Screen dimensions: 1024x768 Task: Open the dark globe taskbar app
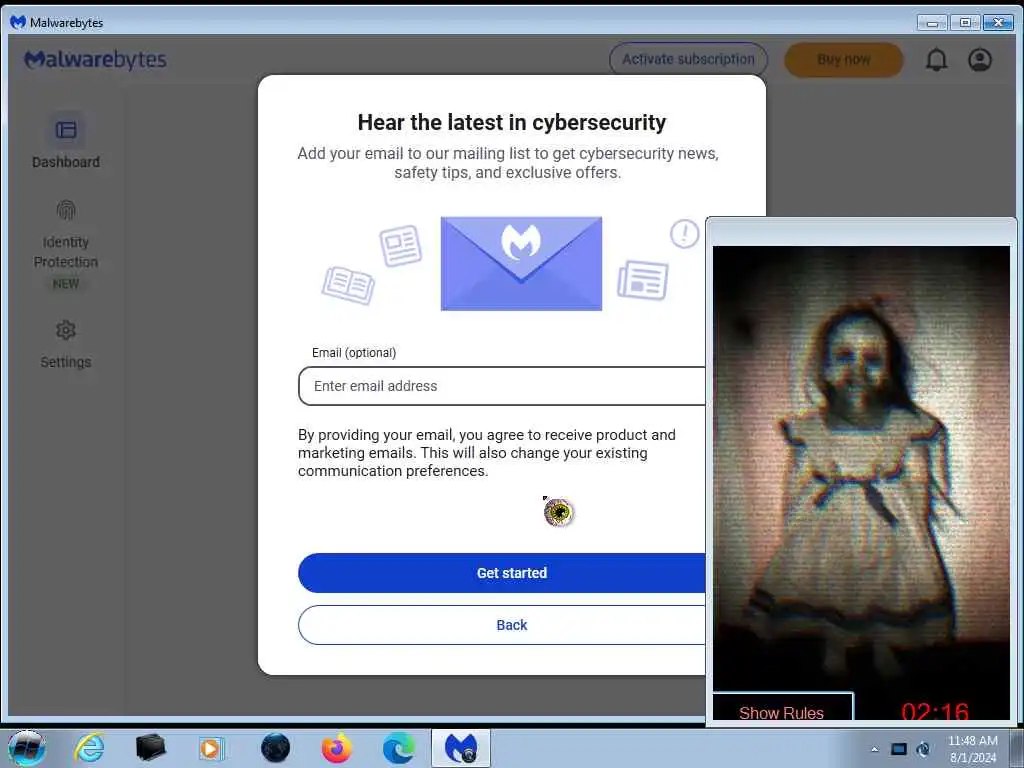[x=275, y=748]
